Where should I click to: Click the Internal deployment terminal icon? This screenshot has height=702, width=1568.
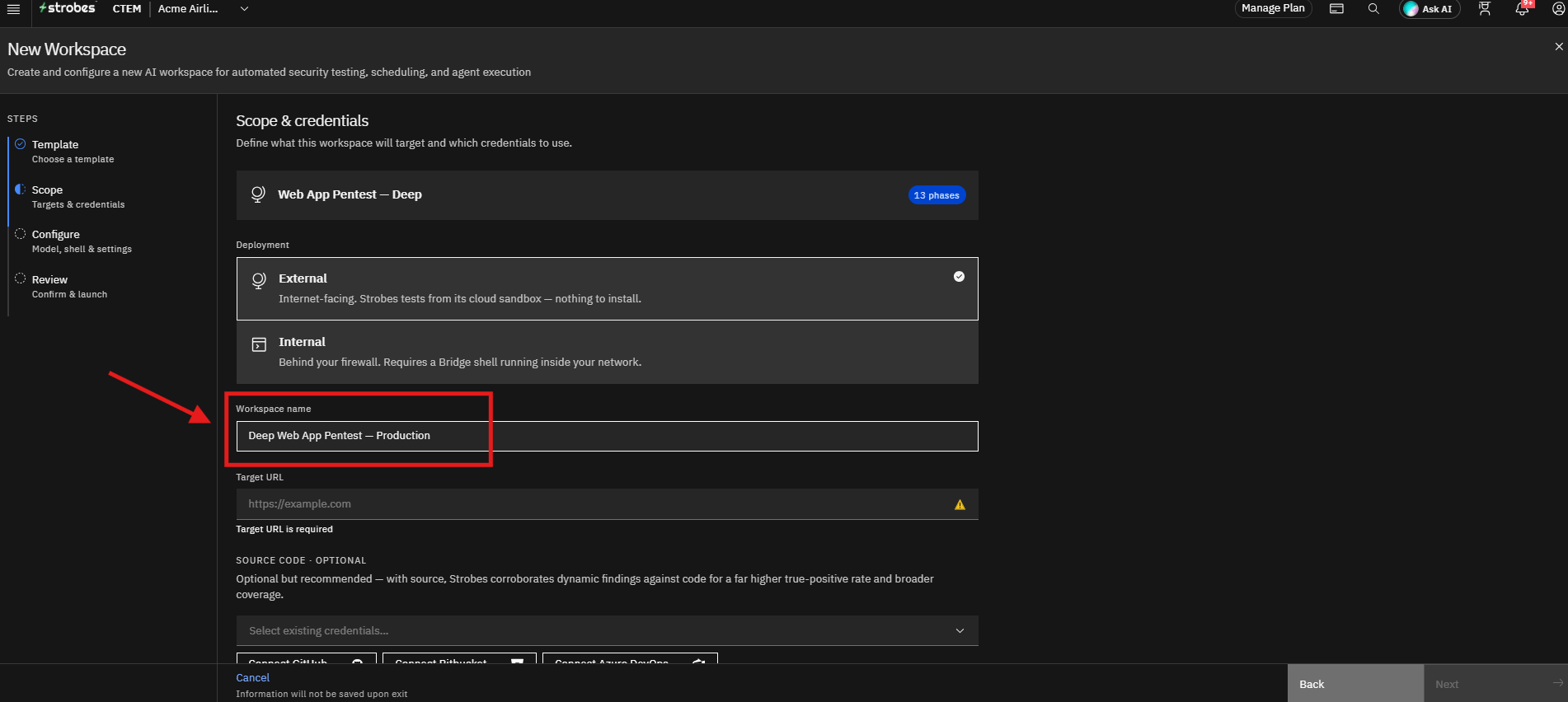(x=259, y=344)
